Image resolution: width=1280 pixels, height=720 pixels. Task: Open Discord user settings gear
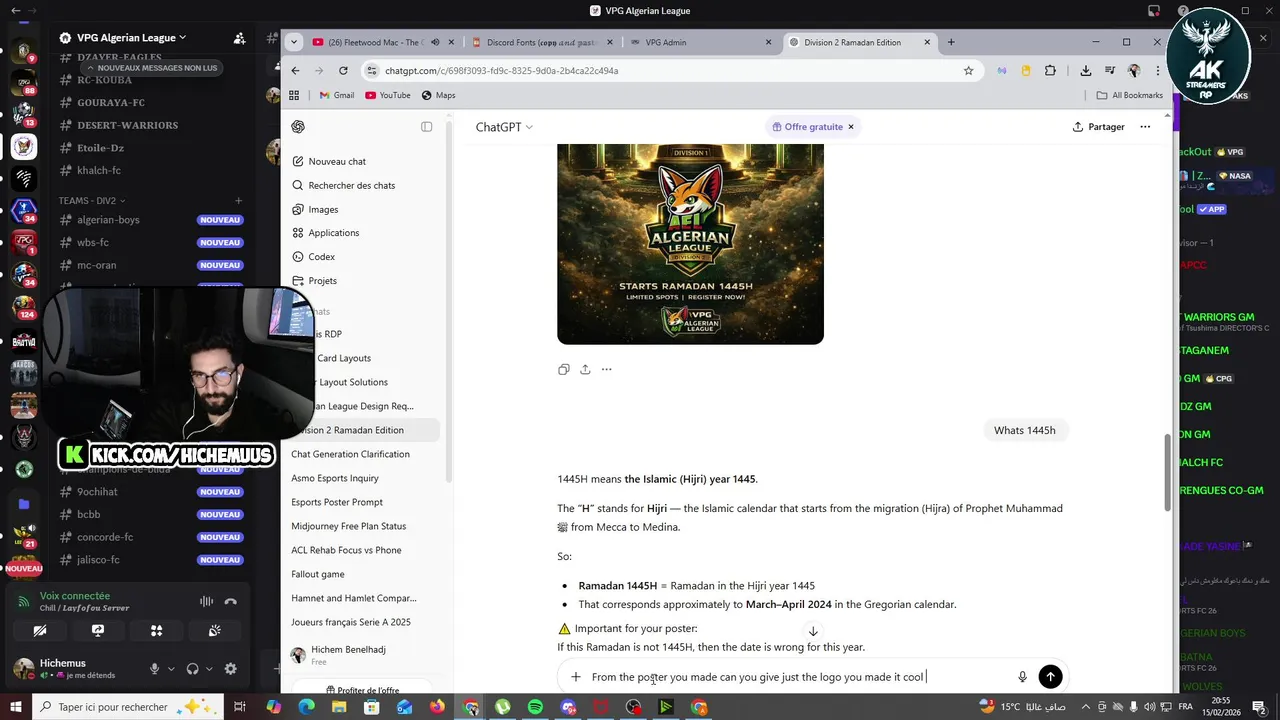231,669
